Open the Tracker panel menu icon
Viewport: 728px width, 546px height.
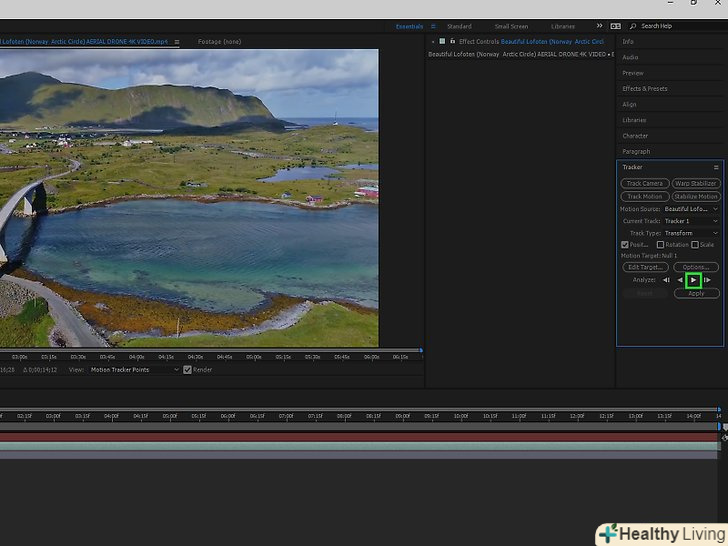[x=716, y=167]
